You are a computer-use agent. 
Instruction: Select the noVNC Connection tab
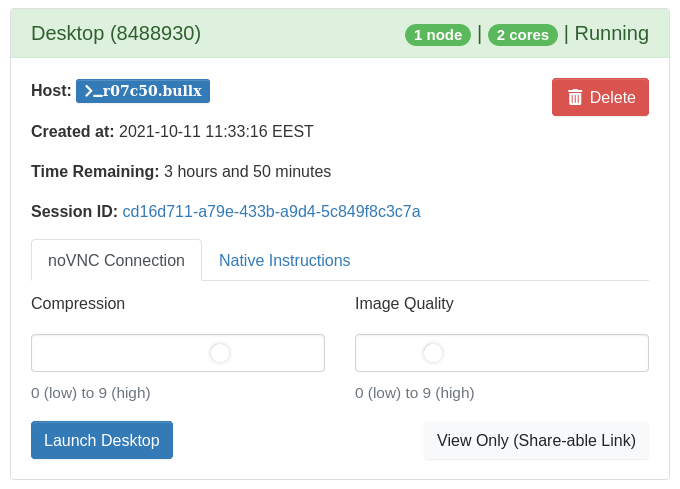pos(116,260)
